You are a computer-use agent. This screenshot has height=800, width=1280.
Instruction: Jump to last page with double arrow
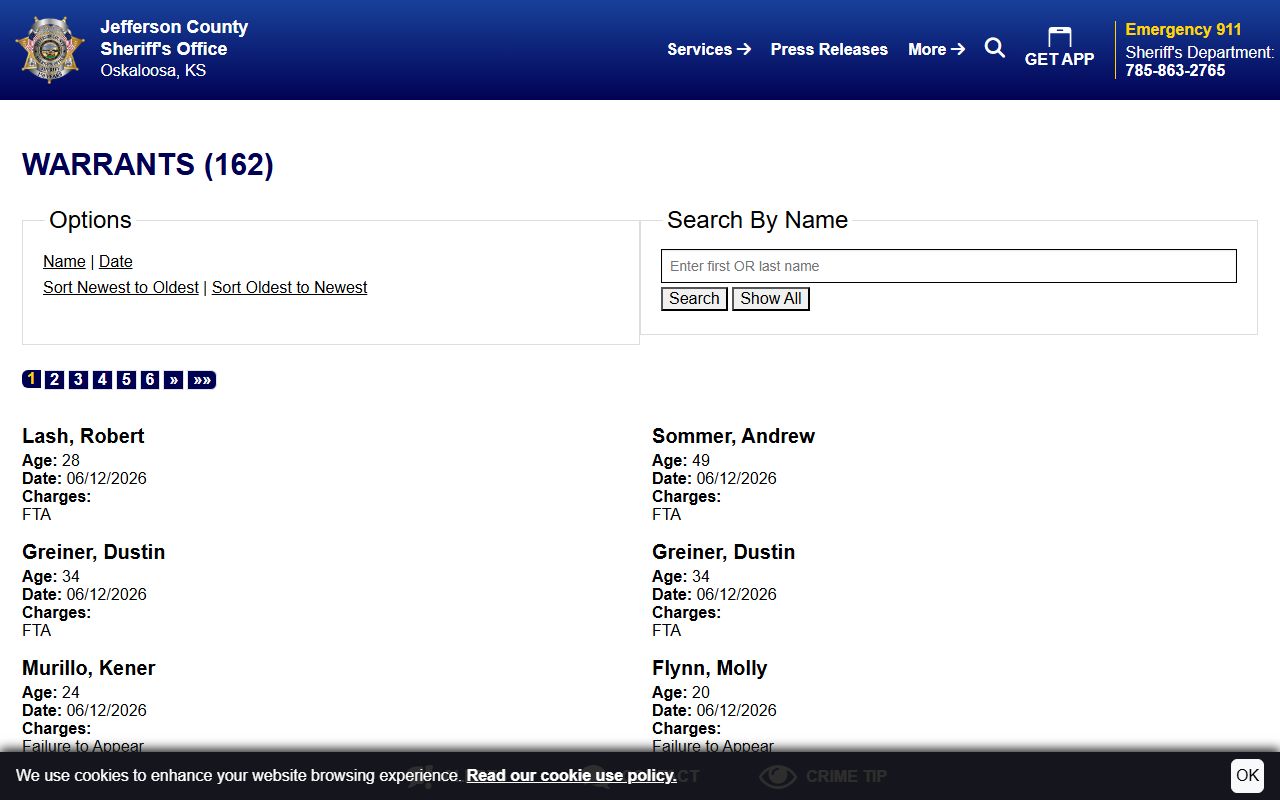(202, 380)
